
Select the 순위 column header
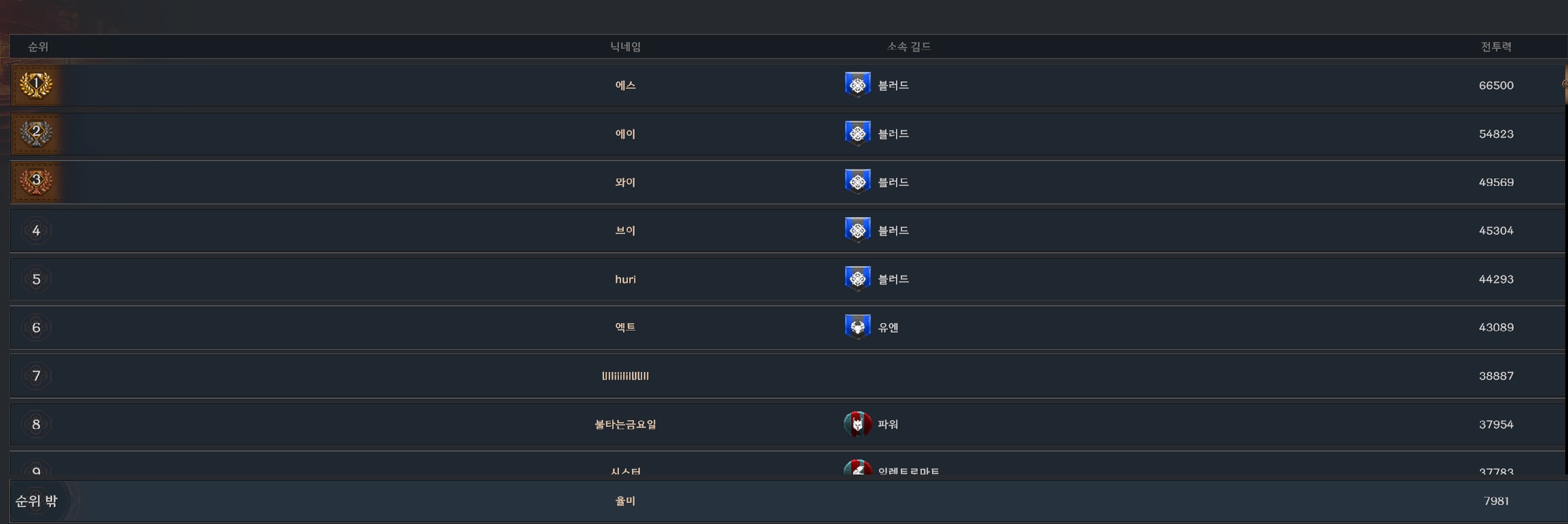[38, 46]
